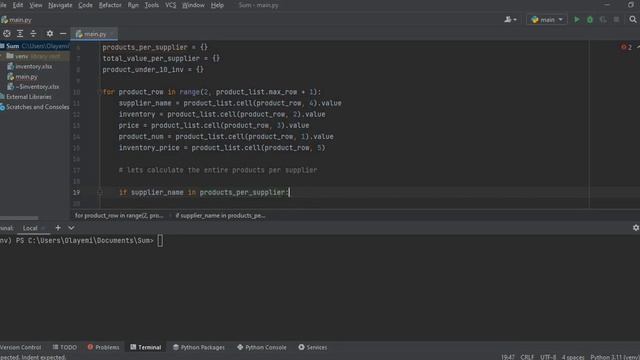
Task: Switch to the main.py editor tab
Action: pos(94,34)
